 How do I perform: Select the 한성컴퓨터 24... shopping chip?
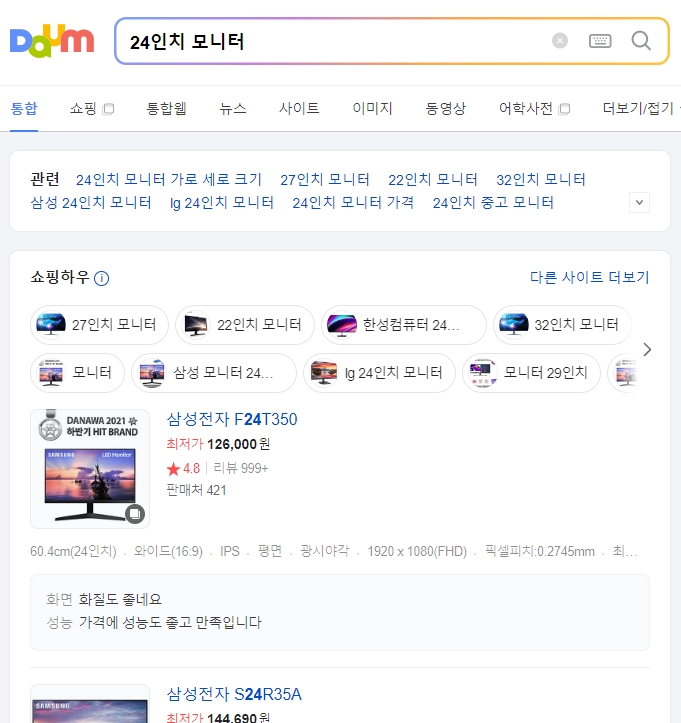(x=404, y=325)
